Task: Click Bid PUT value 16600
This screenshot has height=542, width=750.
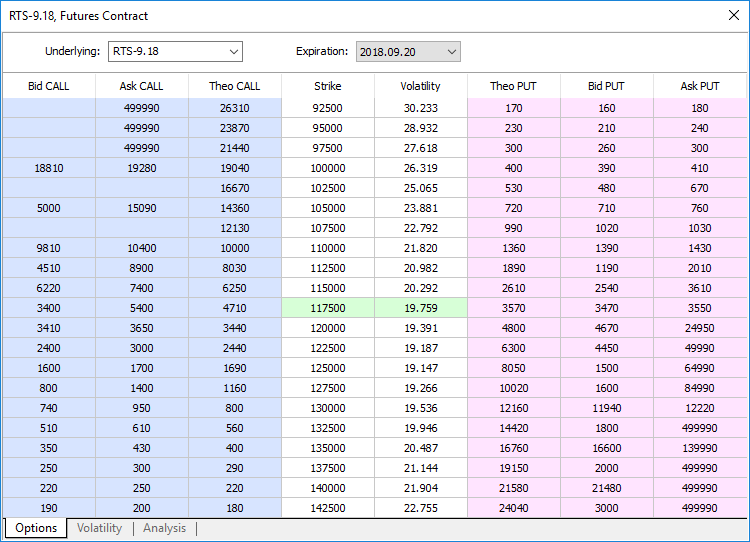Action: [x=606, y=448]
